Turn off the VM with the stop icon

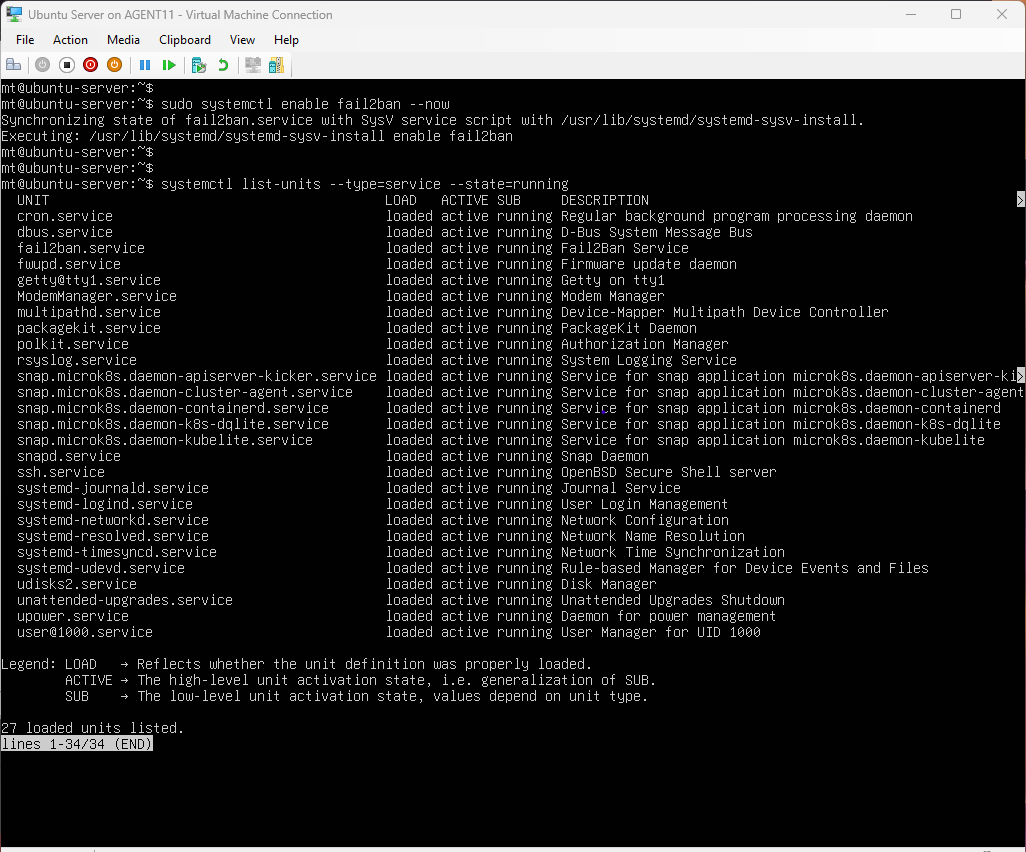coord(66,65)
